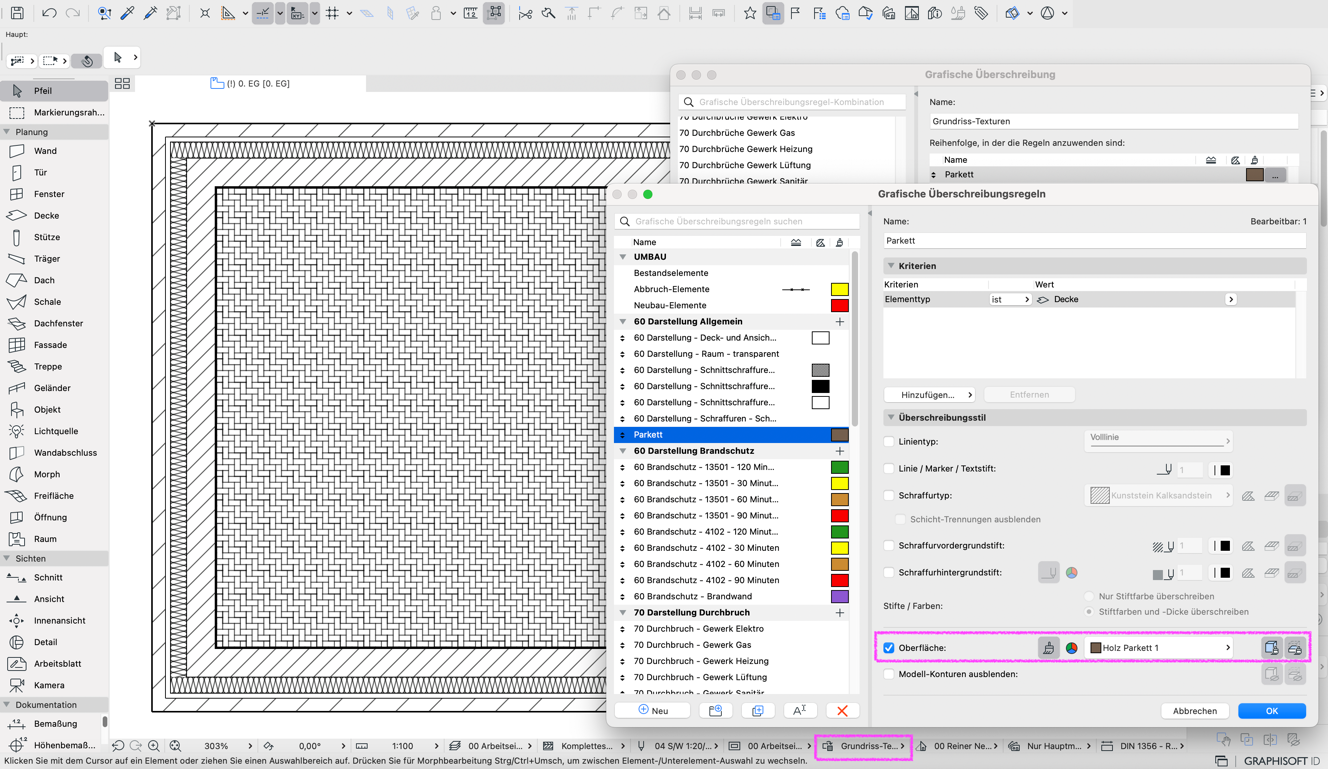Check the Schraffurvordergrundstift checkbox

[x=889, y=546]
